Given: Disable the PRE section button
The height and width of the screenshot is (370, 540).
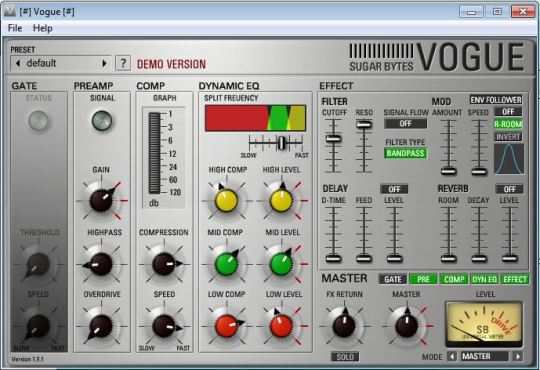Looking at the screenshot, I should tap(423, 279).
